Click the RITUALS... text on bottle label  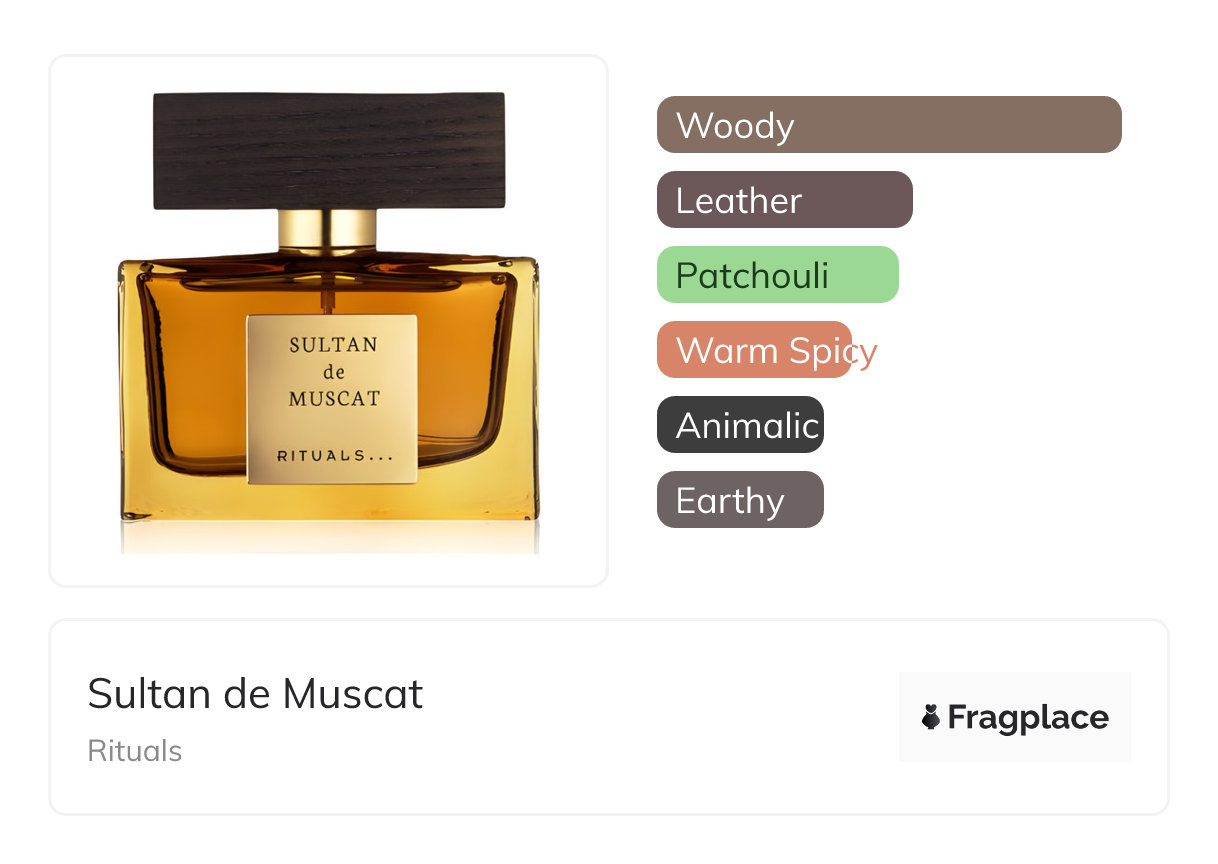click(x=333, y=456)
